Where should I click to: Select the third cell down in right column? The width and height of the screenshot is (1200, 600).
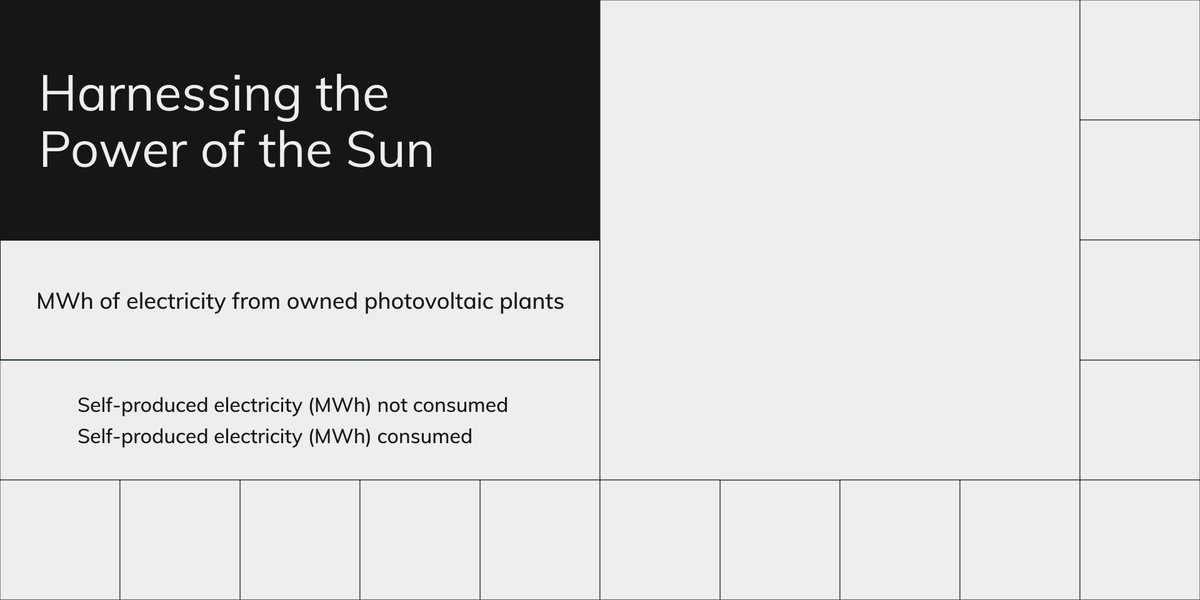click(1140, 300)
